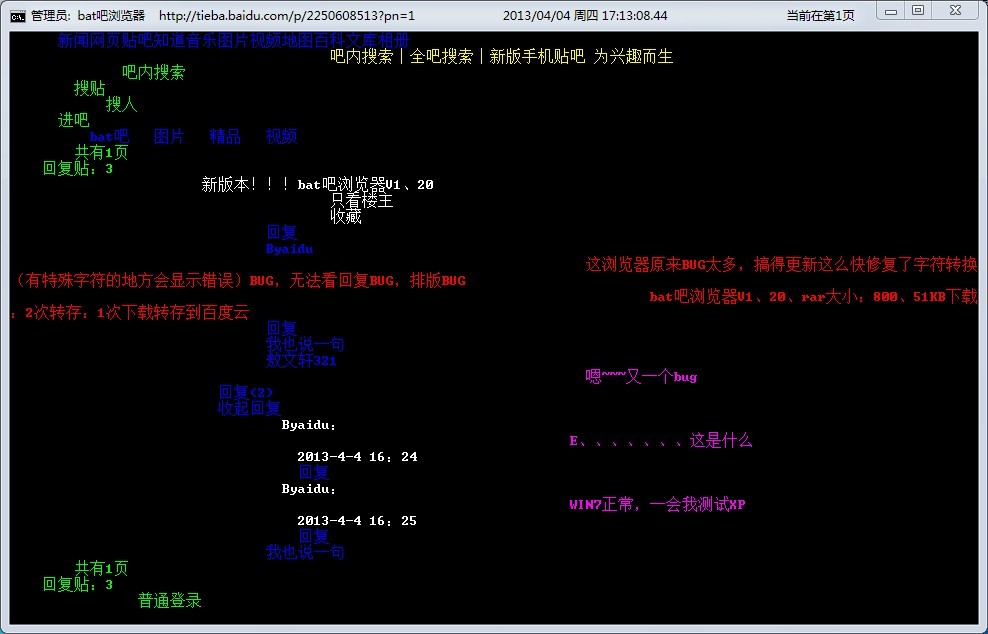The width and height of the screenshot is (988, 634).
Task: Open the console system menu icon in title bar
Action: click(x=18, y=16)
